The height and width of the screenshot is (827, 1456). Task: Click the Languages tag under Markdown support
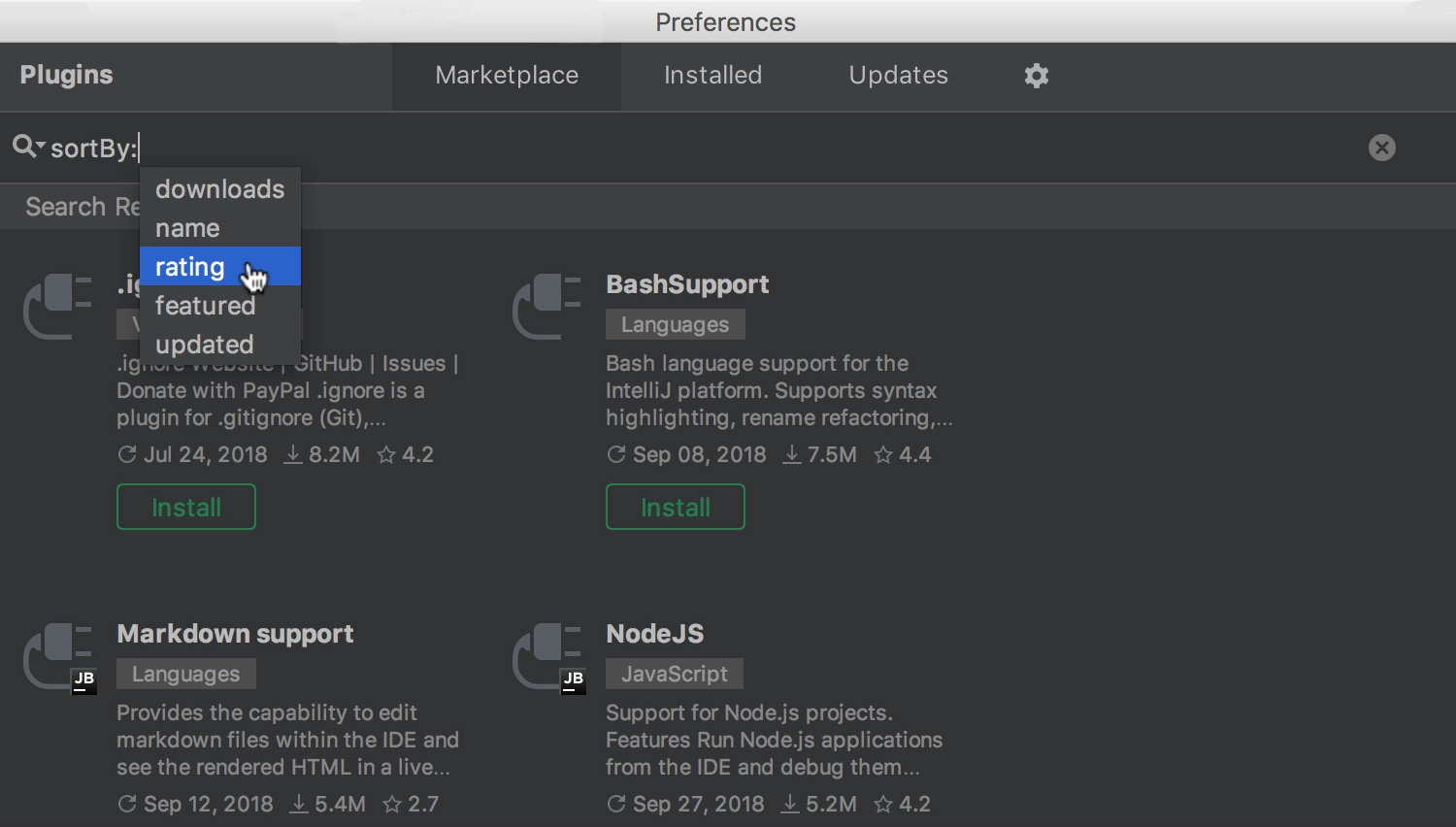tap(186, 674)
